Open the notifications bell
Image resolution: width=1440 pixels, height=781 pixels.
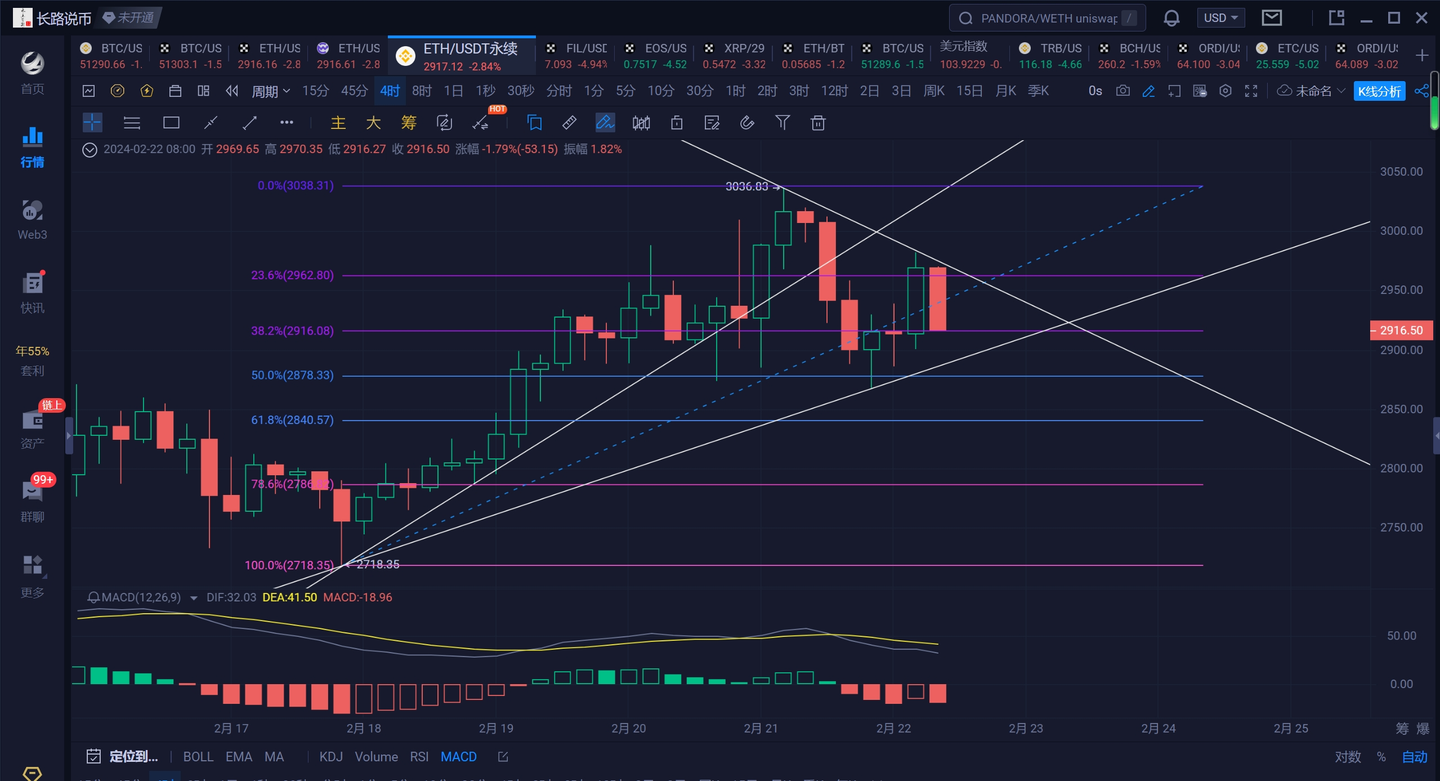pos(1171,18)
